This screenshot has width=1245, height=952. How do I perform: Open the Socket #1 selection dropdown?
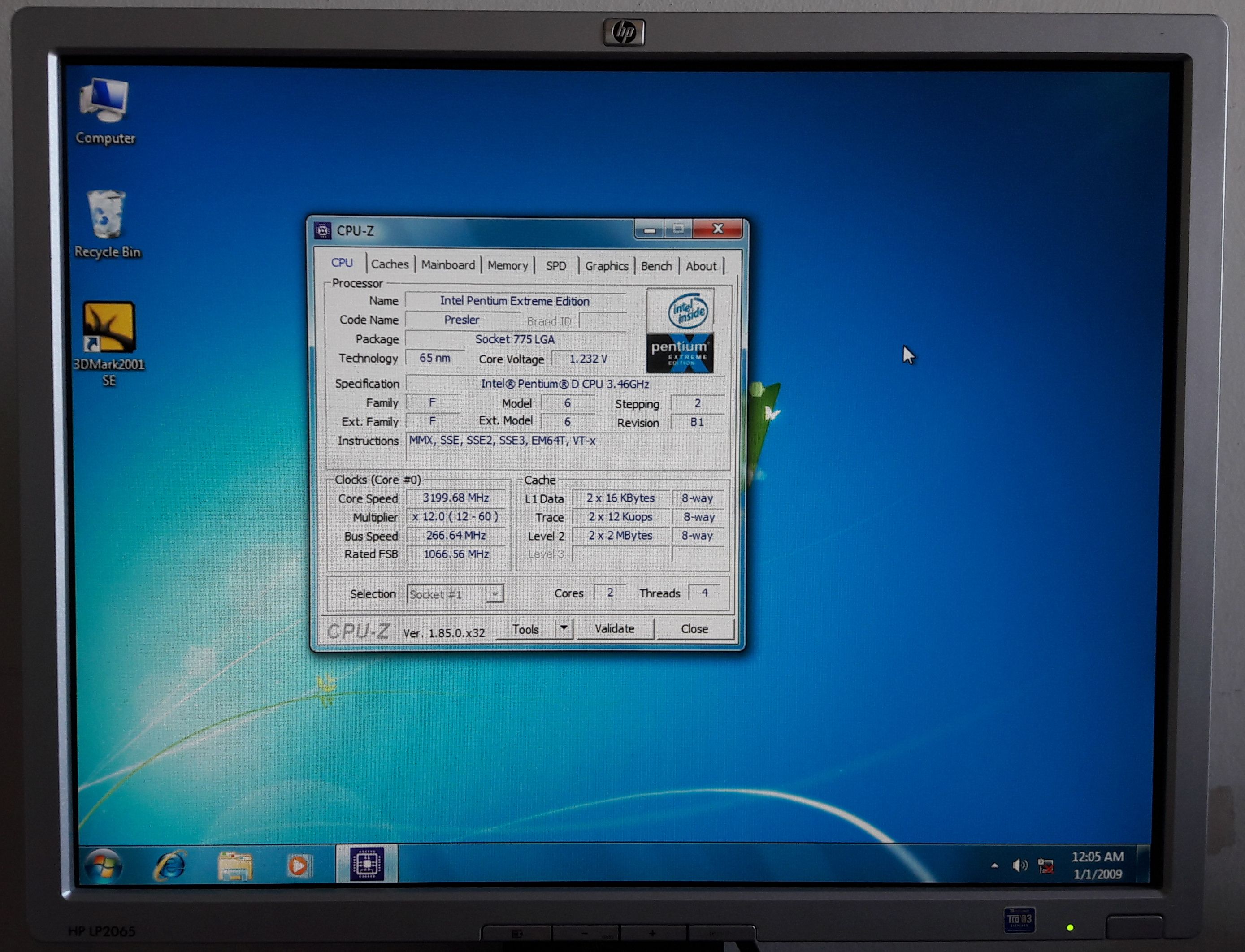coord(455,594)
